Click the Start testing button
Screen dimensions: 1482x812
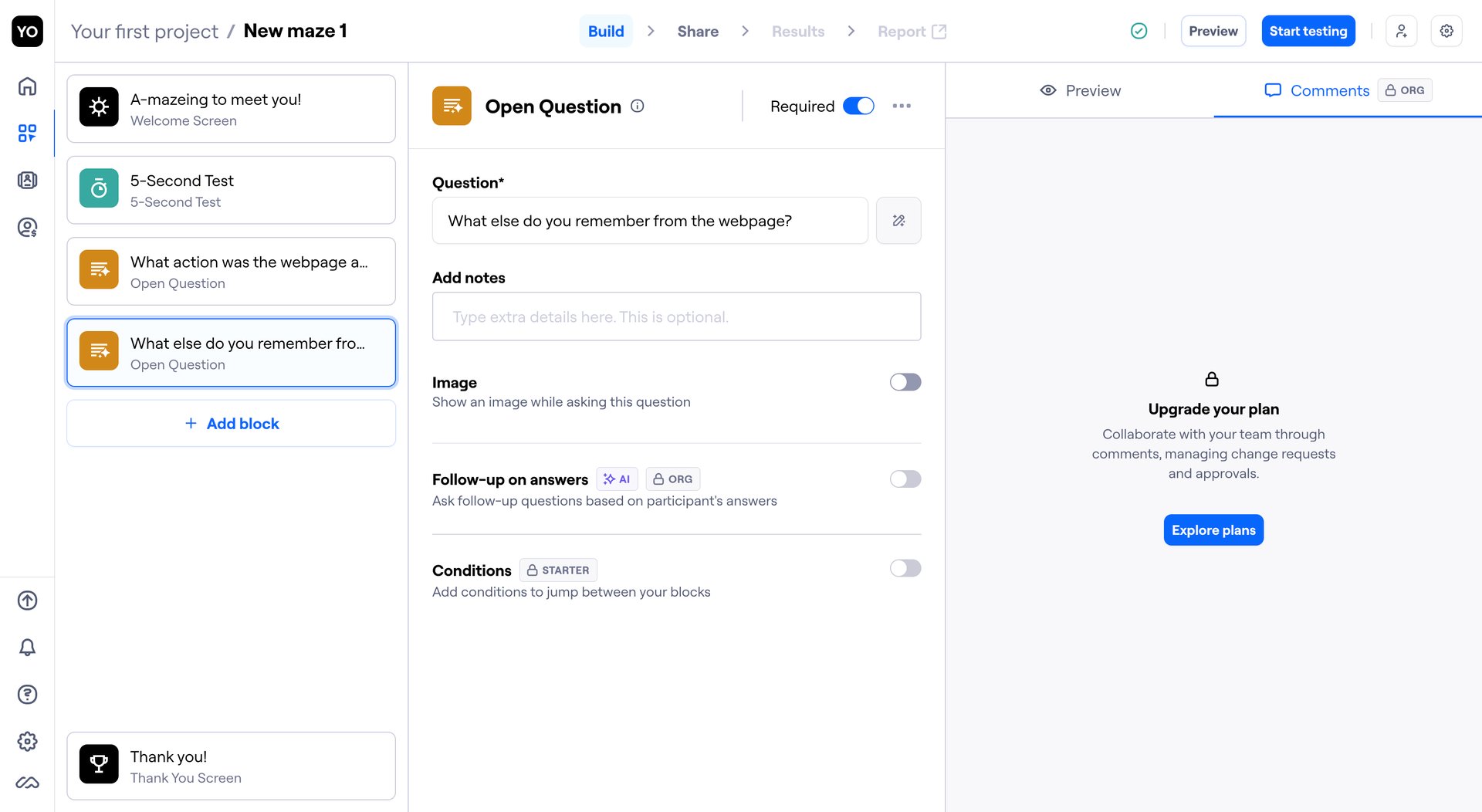(1308, 31)
